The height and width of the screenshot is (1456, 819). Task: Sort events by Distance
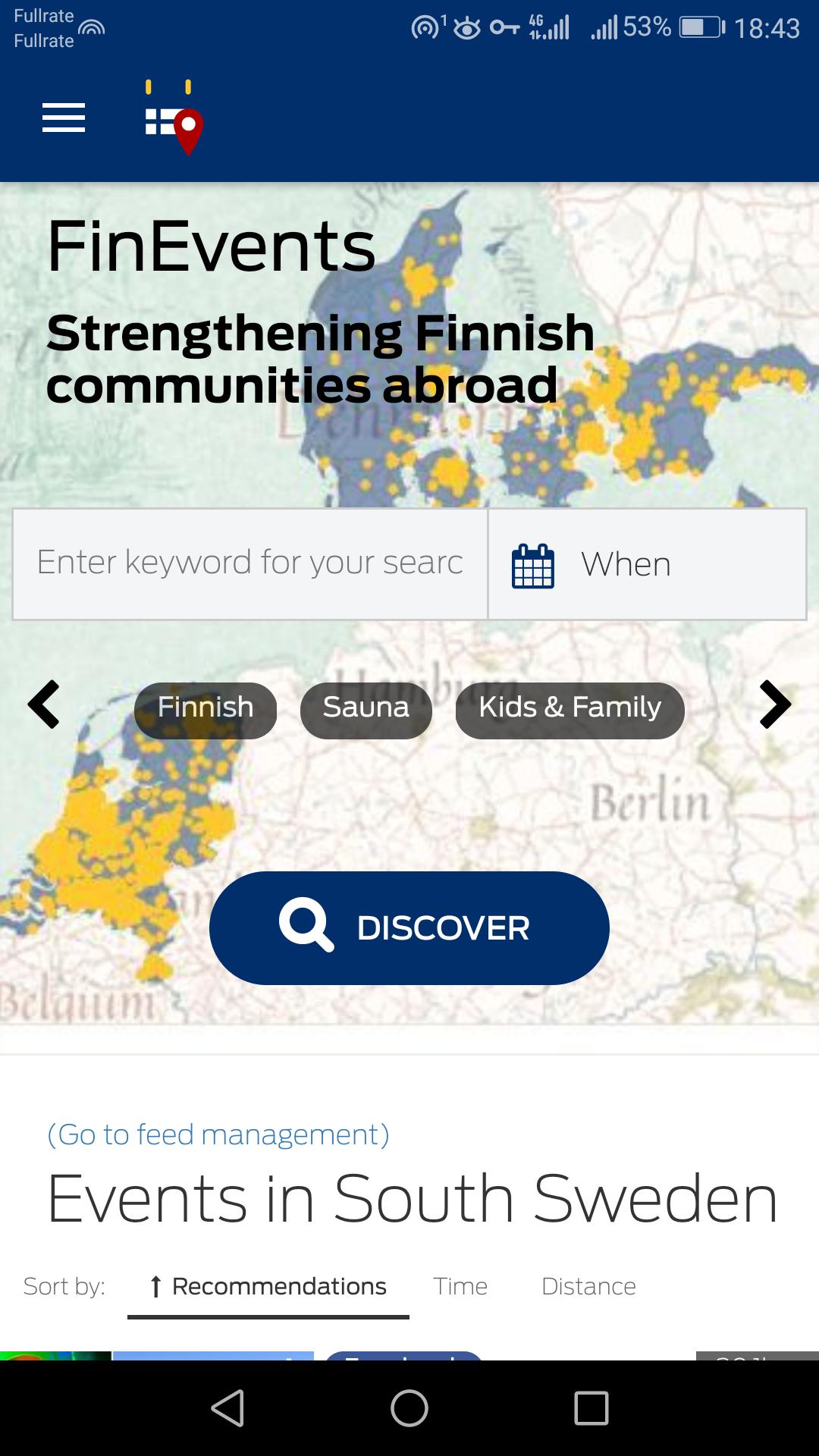[588, 1287]
